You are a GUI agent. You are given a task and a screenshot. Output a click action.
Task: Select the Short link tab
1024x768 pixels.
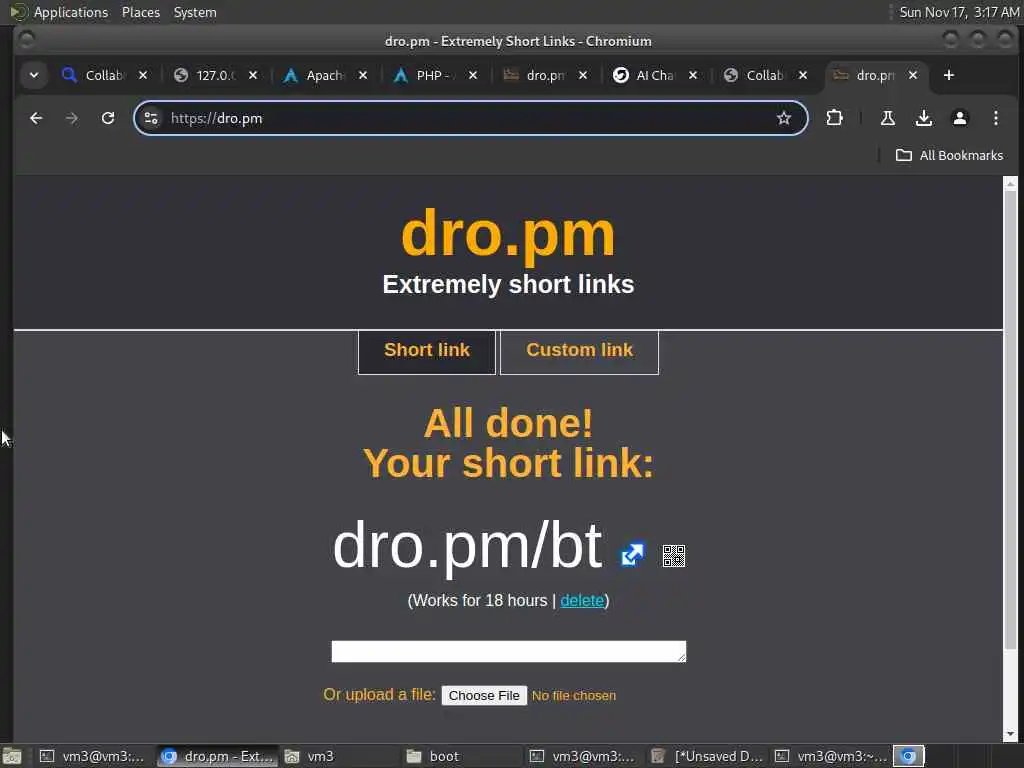[427, 352]
